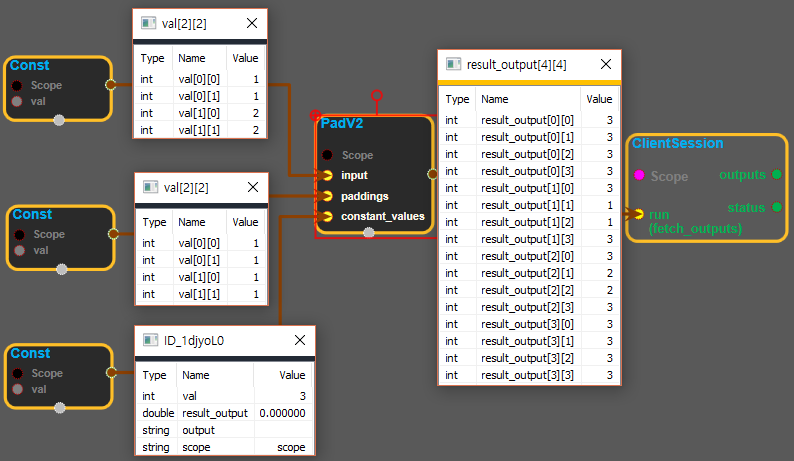Click the Name column header in ID_1djyoL0 panel
794x461 pixels.
coord(196,375)
